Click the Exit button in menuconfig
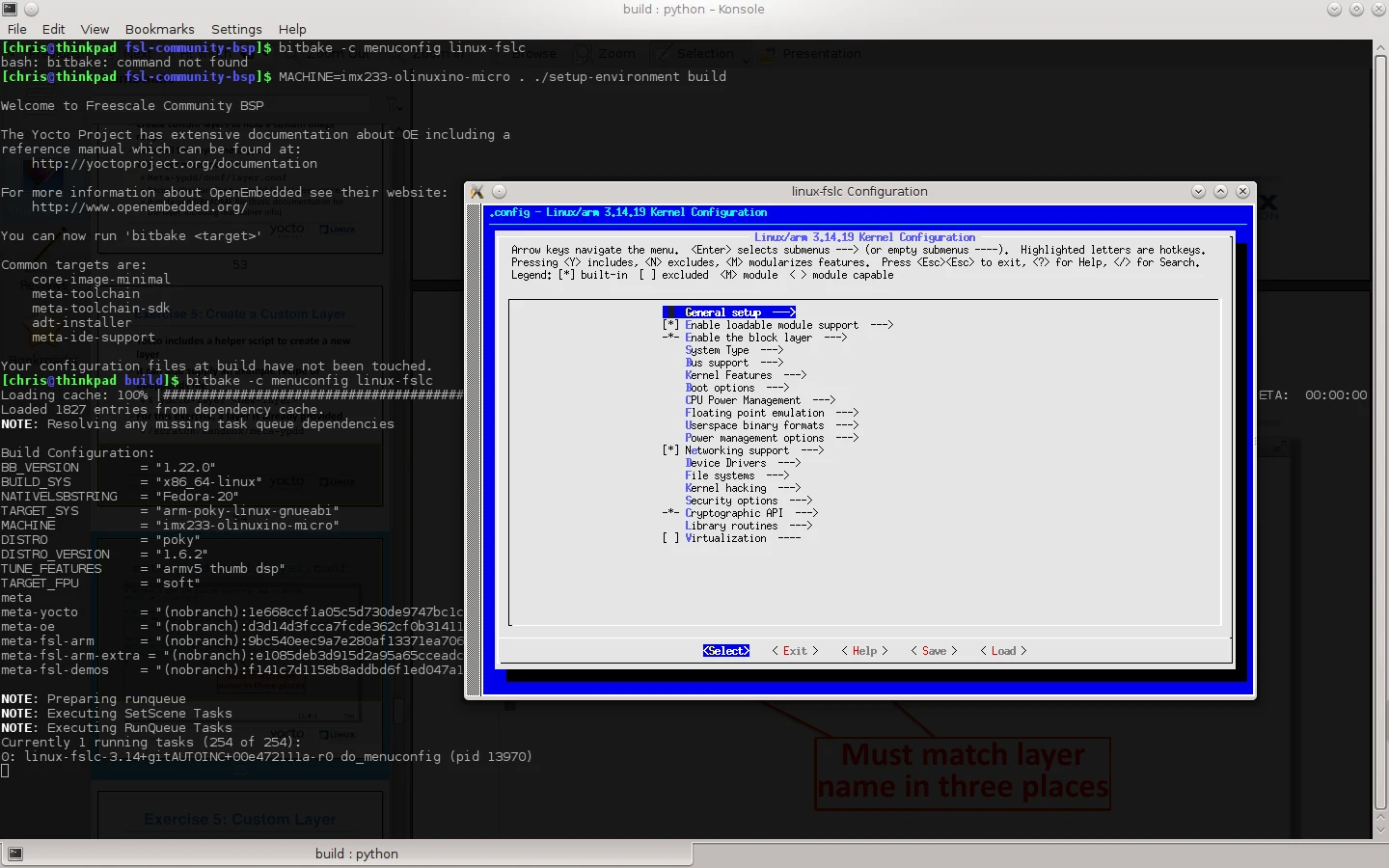The image size is (1389, 868). click(x=795, y=651)
